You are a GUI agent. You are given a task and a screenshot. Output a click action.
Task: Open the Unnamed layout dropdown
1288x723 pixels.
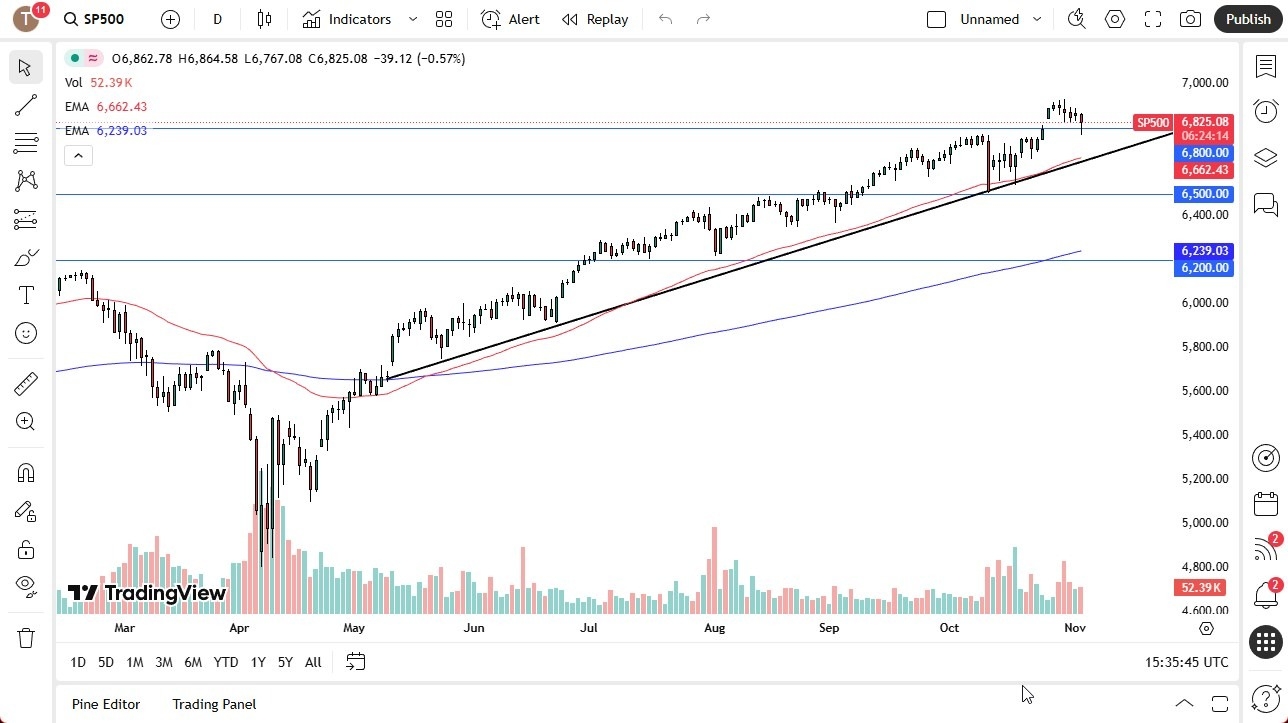tap(1037, 18)
